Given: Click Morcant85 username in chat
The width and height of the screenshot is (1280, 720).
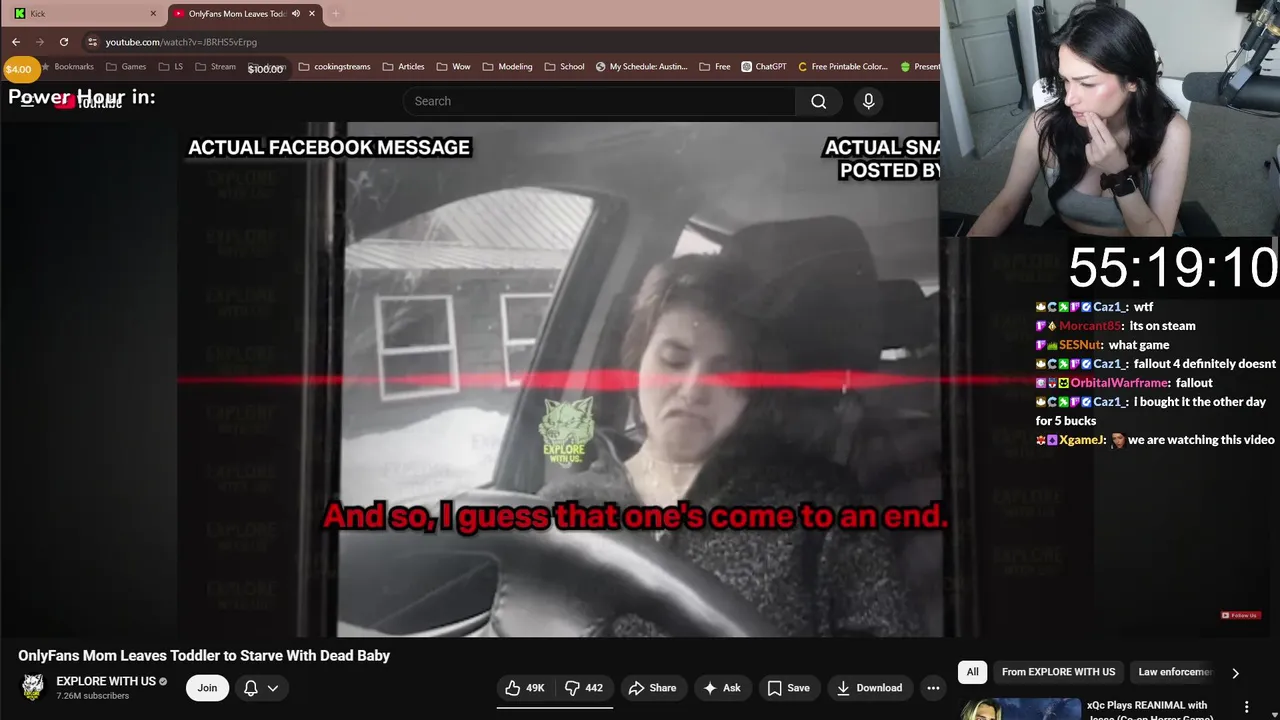Looking at the screenshot, I should (1090, 326).
